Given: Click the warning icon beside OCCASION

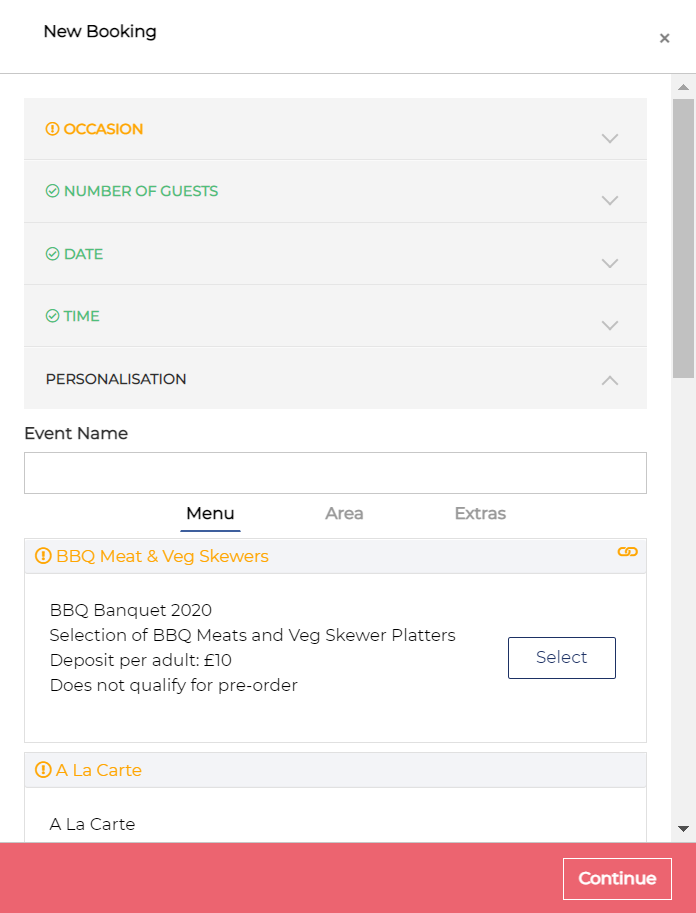Looking at the screenshot, I should pyautogui.click(x=53, y=129).
